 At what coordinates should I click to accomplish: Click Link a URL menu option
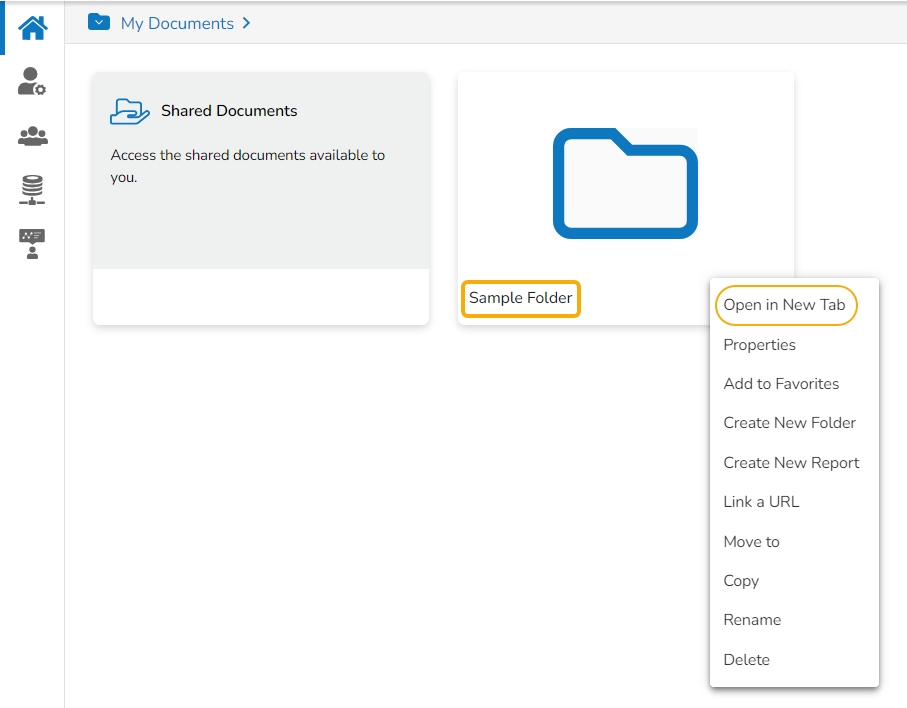[761, 502]
